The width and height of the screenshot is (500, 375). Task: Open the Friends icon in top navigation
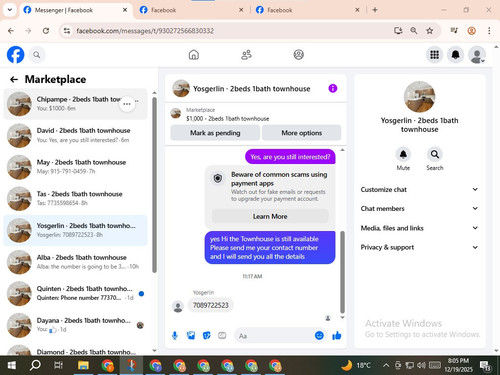[246, 55]
